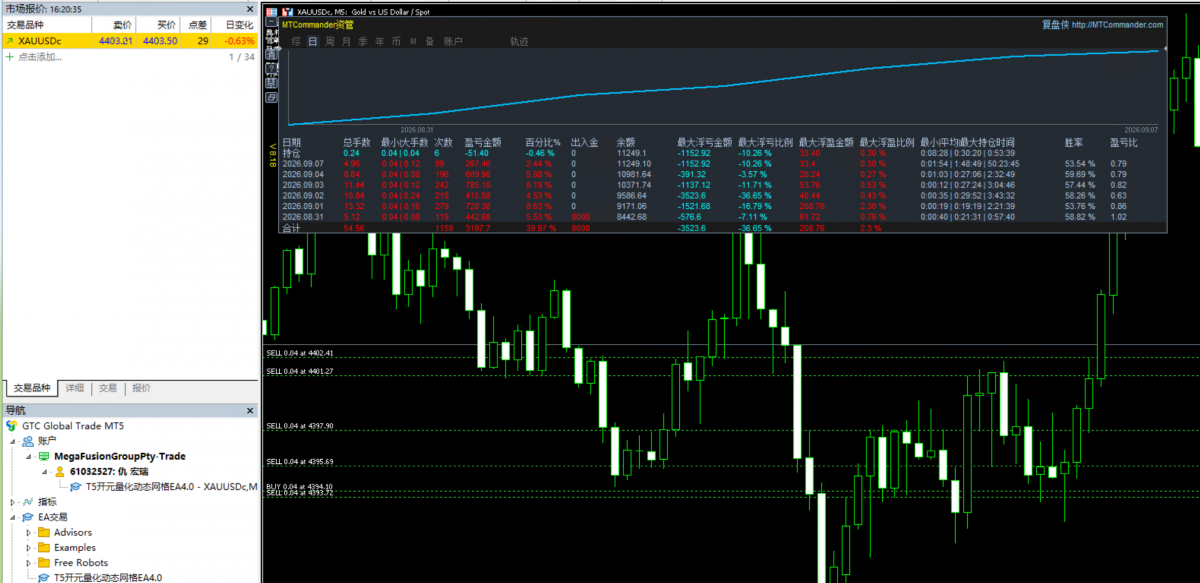Collapse the 账户 accounts tree node
Image resolution: width=1200 pixels, height=583 pixels.
(12, 441)
